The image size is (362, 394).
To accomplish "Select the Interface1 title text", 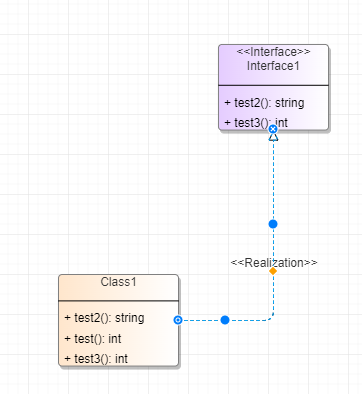I will click(x=273, y=66).
